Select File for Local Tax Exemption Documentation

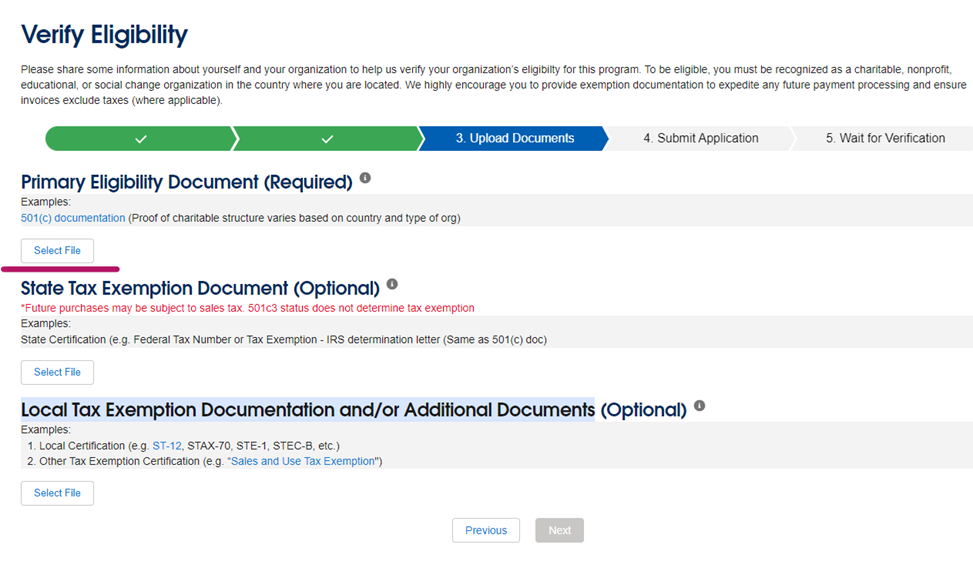coord(57,493)
